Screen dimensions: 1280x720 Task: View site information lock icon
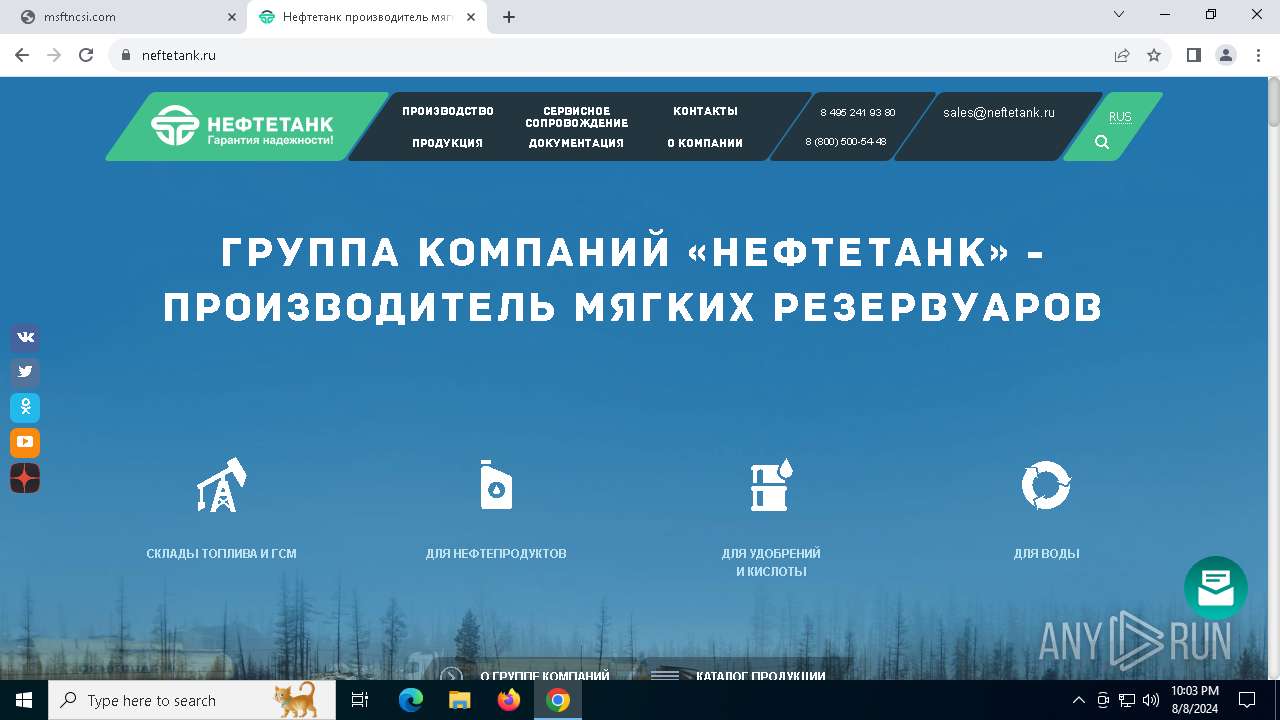click(126, 55)
